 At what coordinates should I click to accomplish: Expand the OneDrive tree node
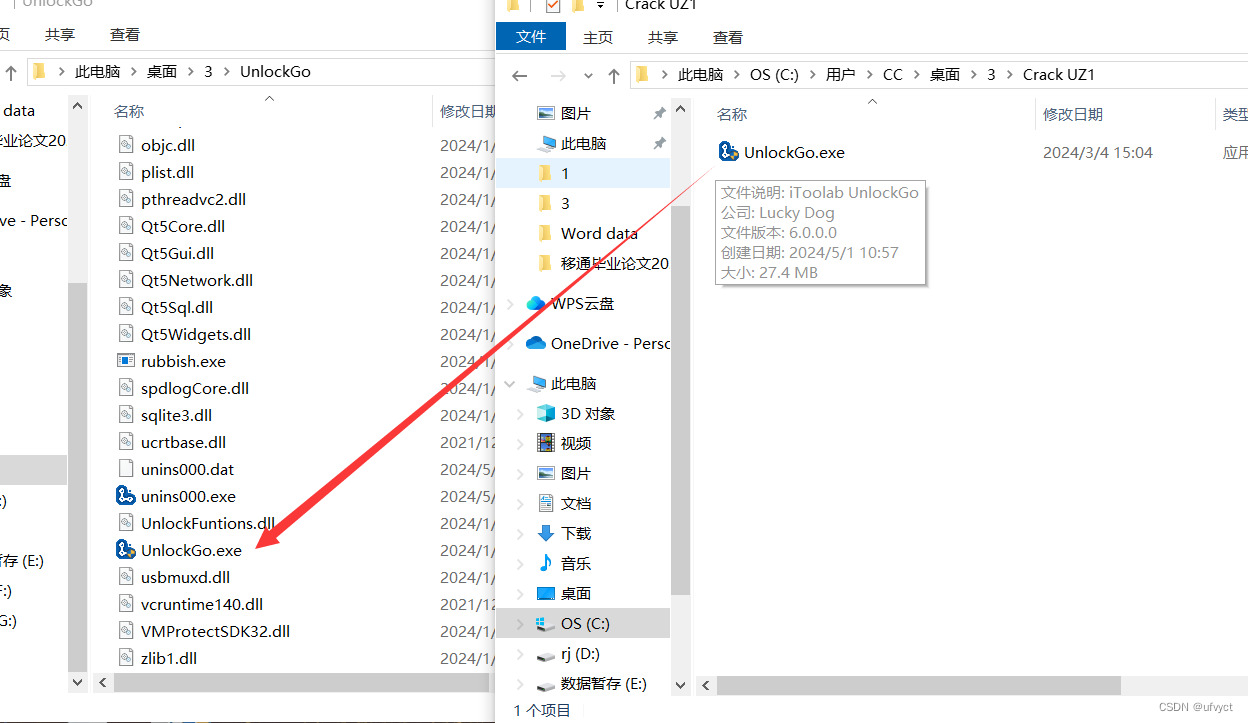click(510, 343)
